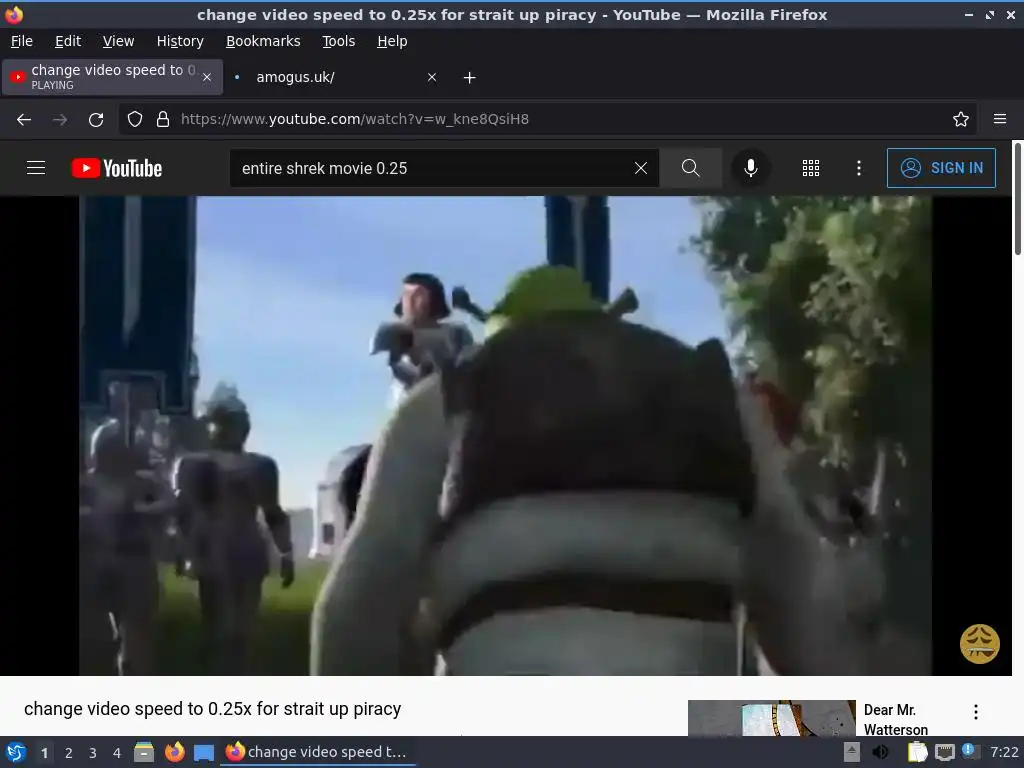1024x768 pixels.
Task: Go back to previous page
Action: click(x=24, y=119)
